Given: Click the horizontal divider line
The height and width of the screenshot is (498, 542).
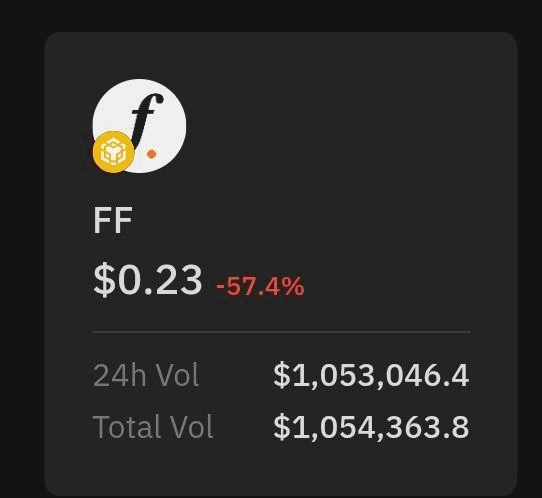Looking at the screenshot, I should click(x=281, y=332).
